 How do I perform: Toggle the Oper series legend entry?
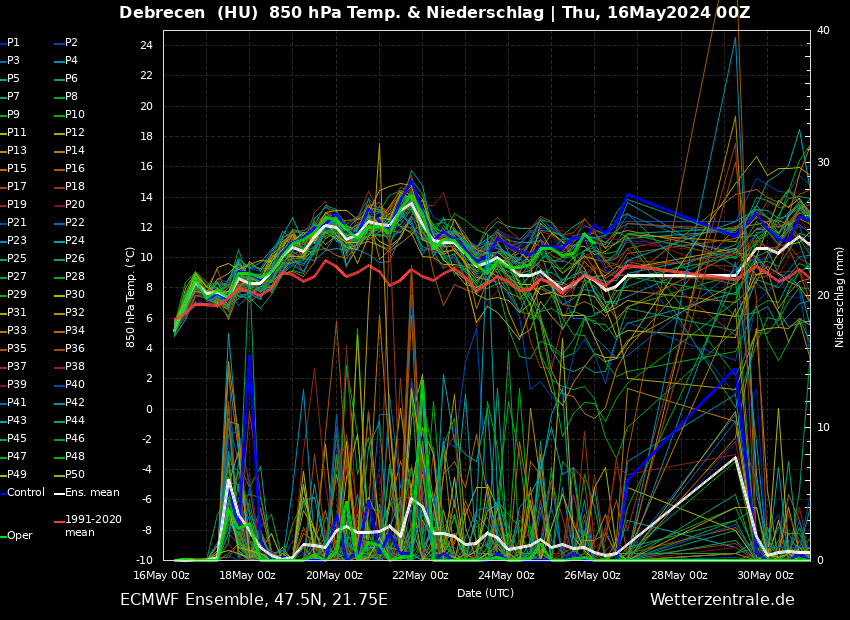(x=19, y=536)
